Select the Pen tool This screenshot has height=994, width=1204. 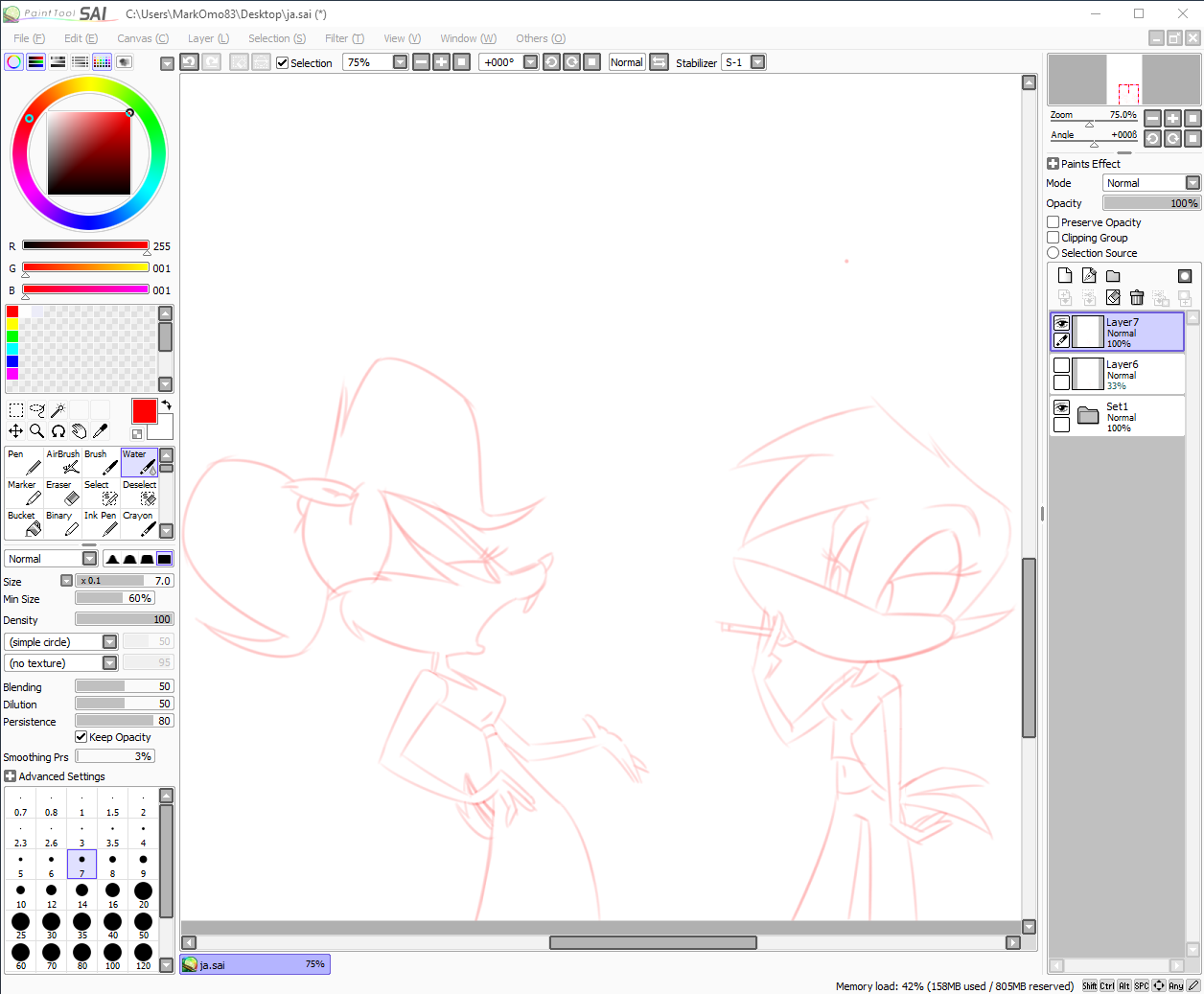point(24,462)
